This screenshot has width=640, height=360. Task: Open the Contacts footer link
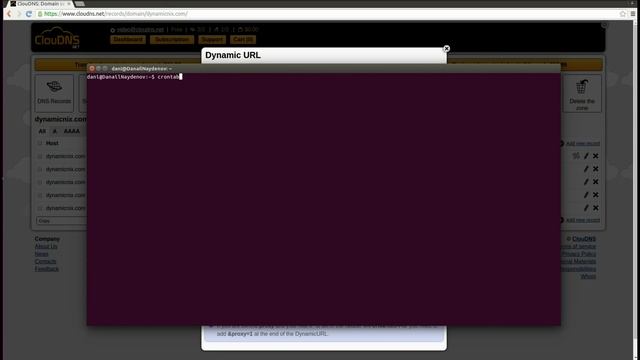45,261
